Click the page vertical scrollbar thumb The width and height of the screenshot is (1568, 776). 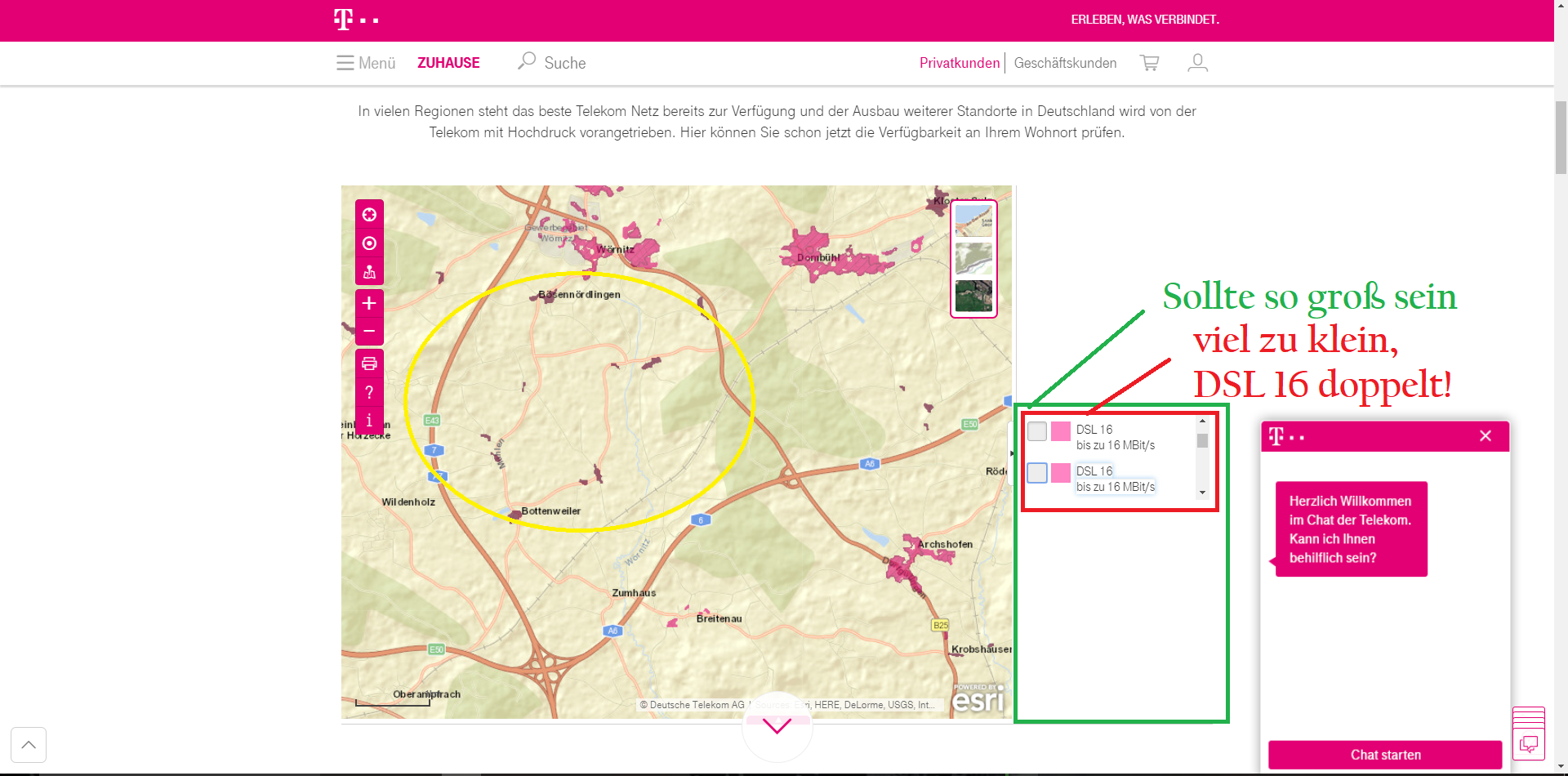pyautogui.click(x=1561, y=137)
